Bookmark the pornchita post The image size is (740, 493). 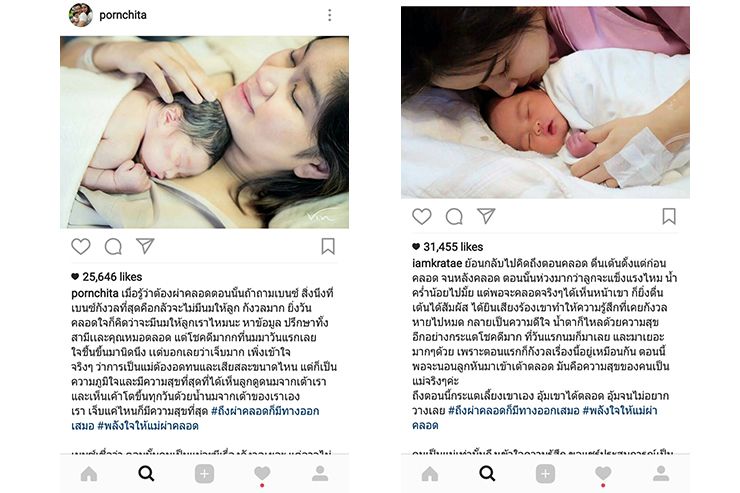pyautogui.click(x=328, y=246)
